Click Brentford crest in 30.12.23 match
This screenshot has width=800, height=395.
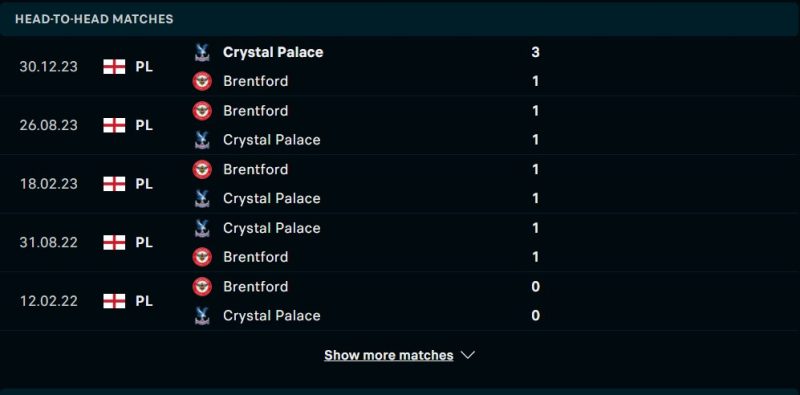coord(202,81)
